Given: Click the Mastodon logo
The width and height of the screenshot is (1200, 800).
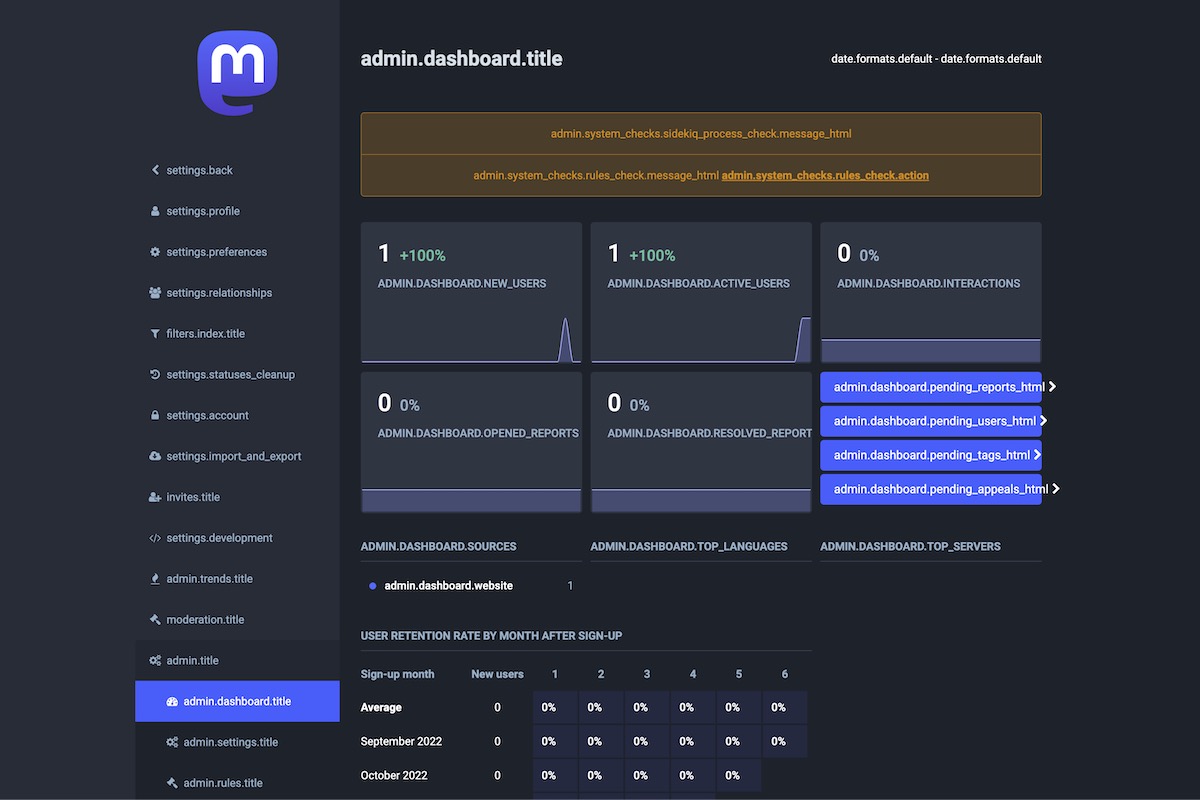Looking at the screenshot, I should point(237,73).
